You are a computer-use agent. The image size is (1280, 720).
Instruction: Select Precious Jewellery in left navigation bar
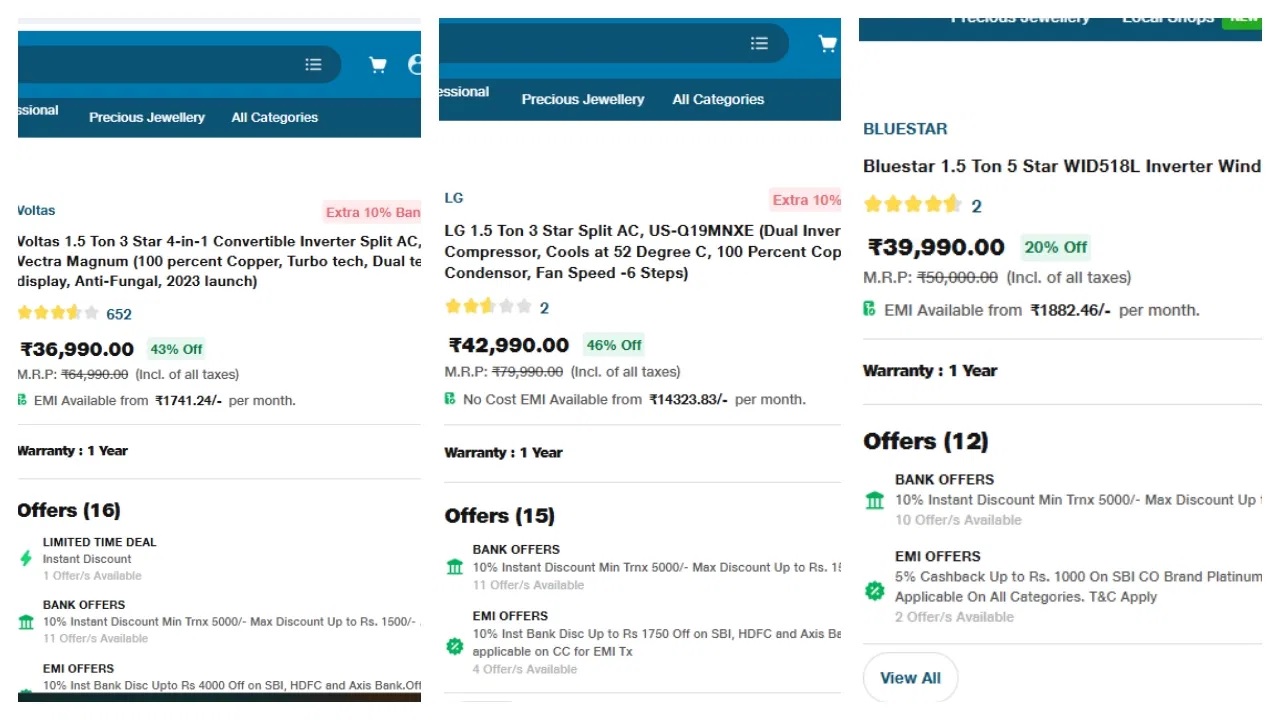pos(147,117)
